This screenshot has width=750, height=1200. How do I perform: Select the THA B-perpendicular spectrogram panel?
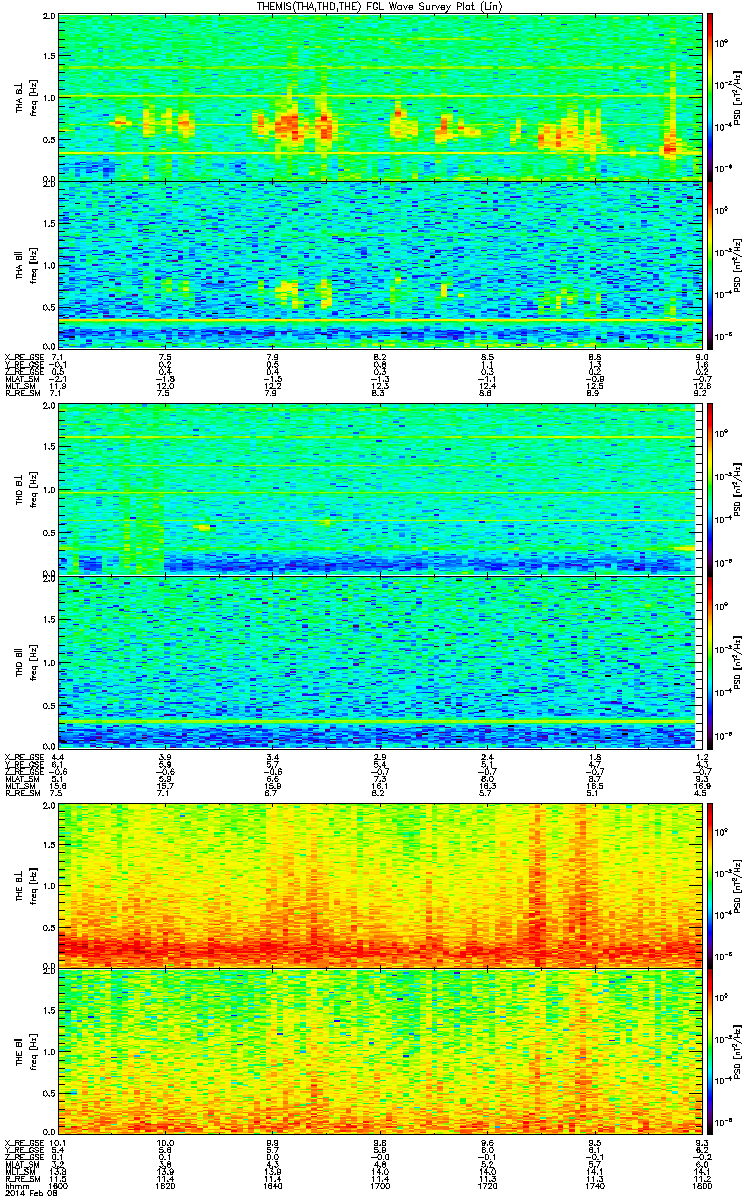click(x=380, y=97)
